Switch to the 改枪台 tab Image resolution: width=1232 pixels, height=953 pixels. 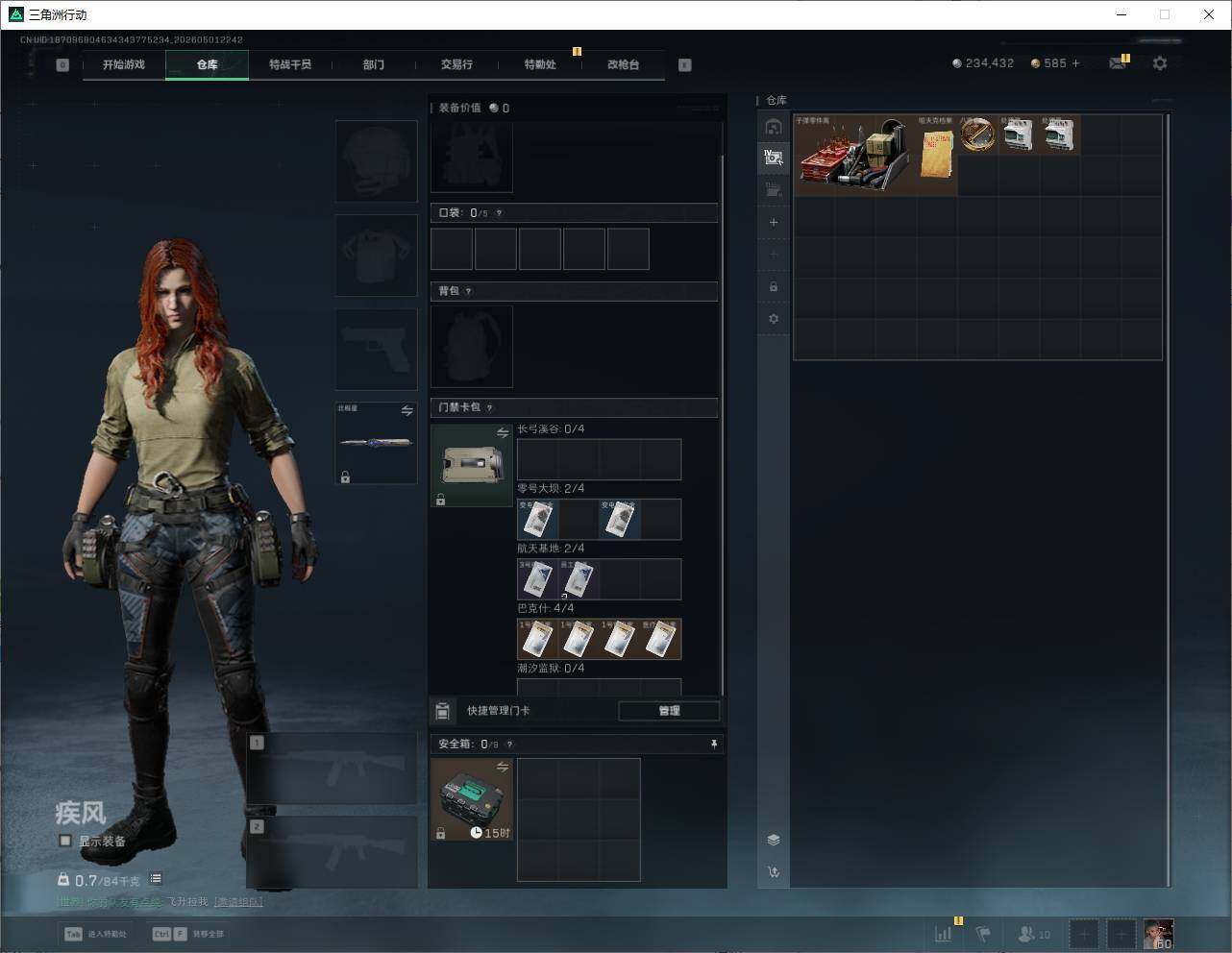(623, 64)
